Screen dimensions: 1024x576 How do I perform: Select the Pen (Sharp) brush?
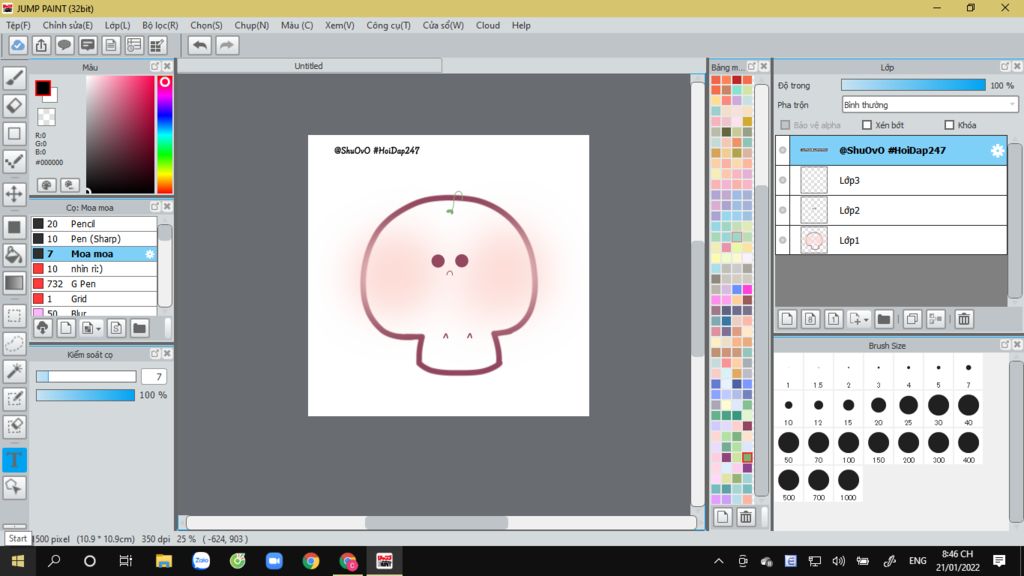tap(94, 239)
